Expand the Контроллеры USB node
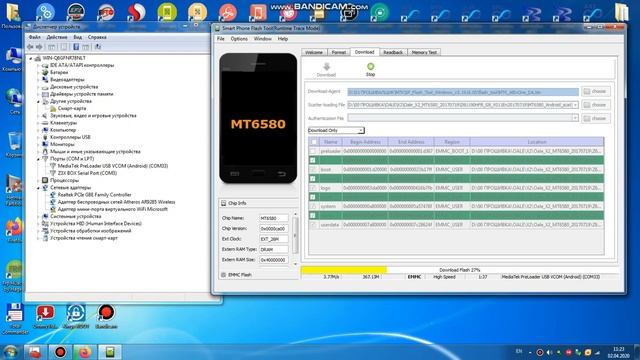 [x=39, y=137]
